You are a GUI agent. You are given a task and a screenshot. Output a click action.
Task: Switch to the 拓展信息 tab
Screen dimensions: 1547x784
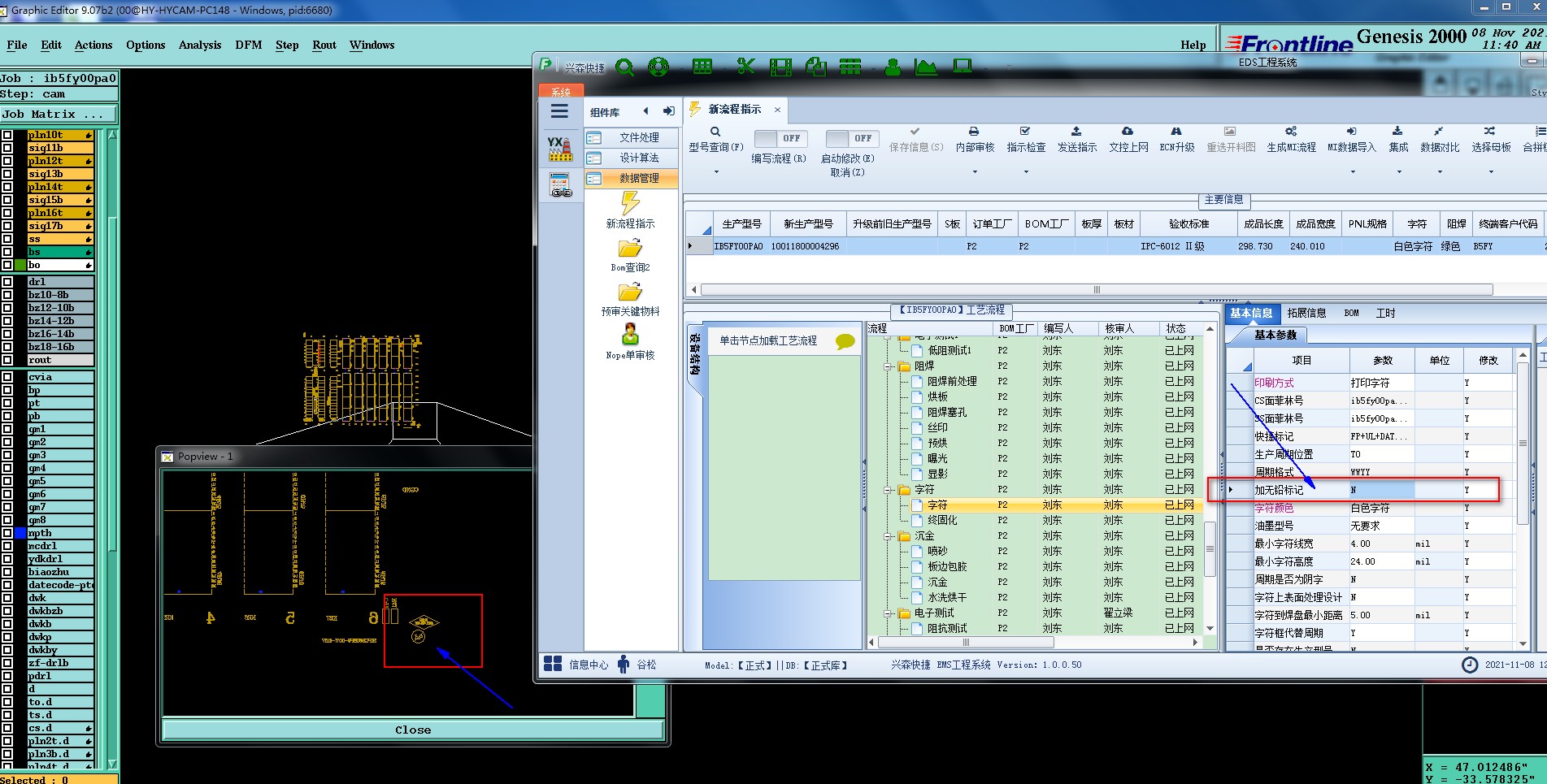tap(1306, 313)
